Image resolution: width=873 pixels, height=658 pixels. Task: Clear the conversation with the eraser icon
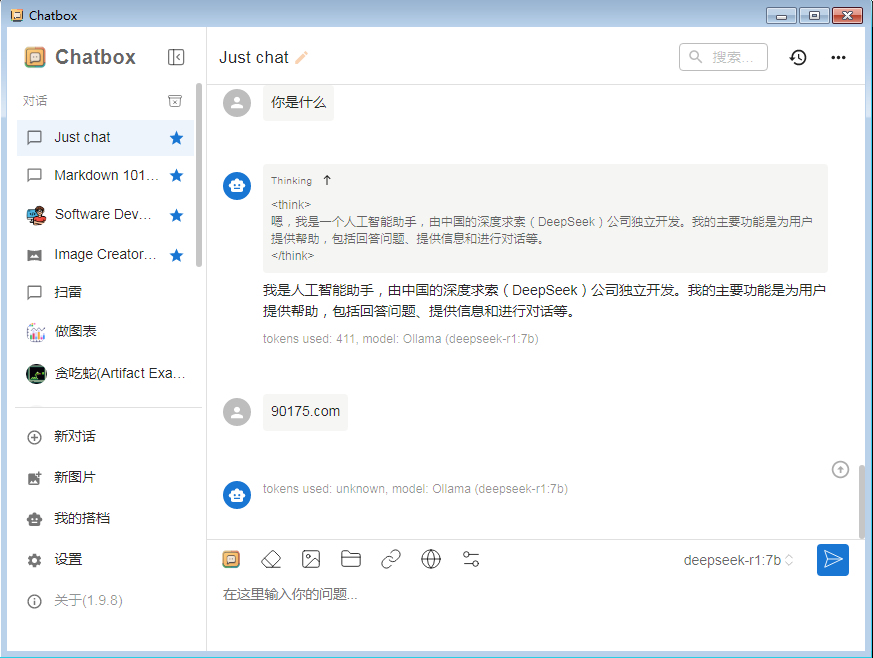tap(271, 559)
